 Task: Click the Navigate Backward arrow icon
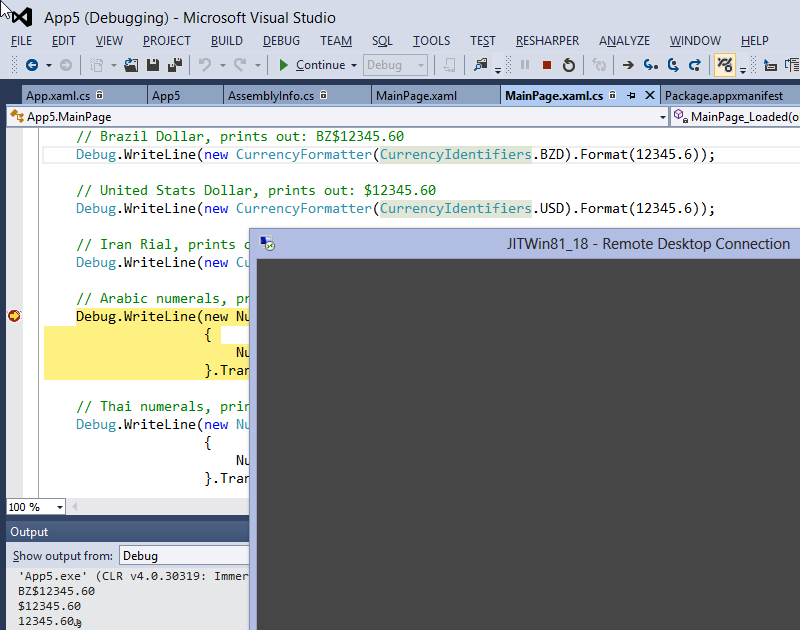tap(32, 65)
